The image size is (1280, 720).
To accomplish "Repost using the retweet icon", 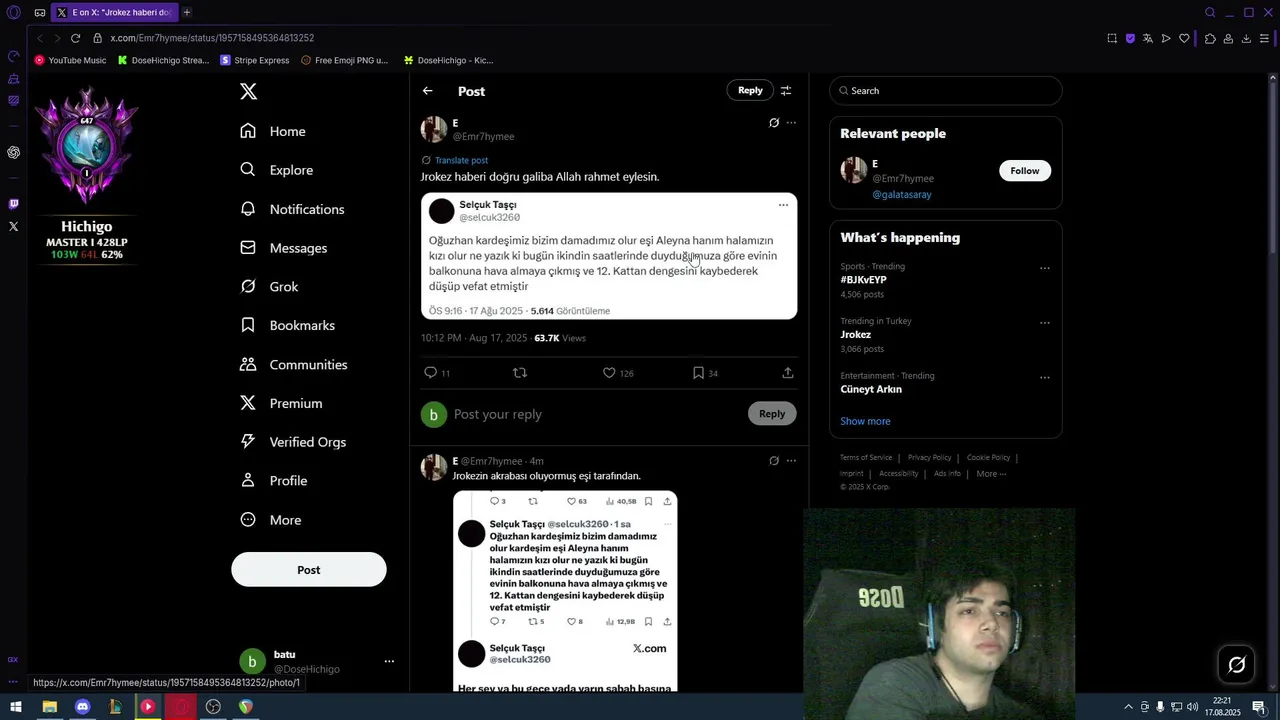I will pyautogui.click(x=520, y=373).
